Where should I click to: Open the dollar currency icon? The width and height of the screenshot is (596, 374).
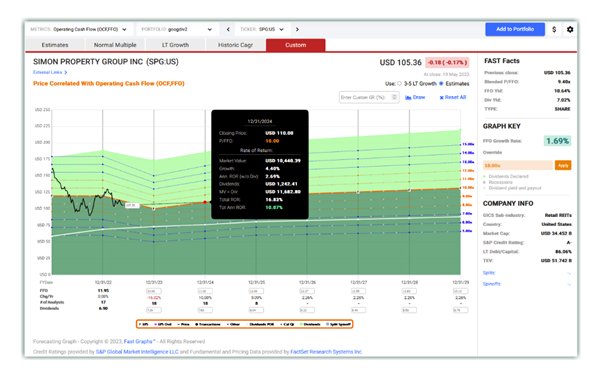click(x=554, y=29)
